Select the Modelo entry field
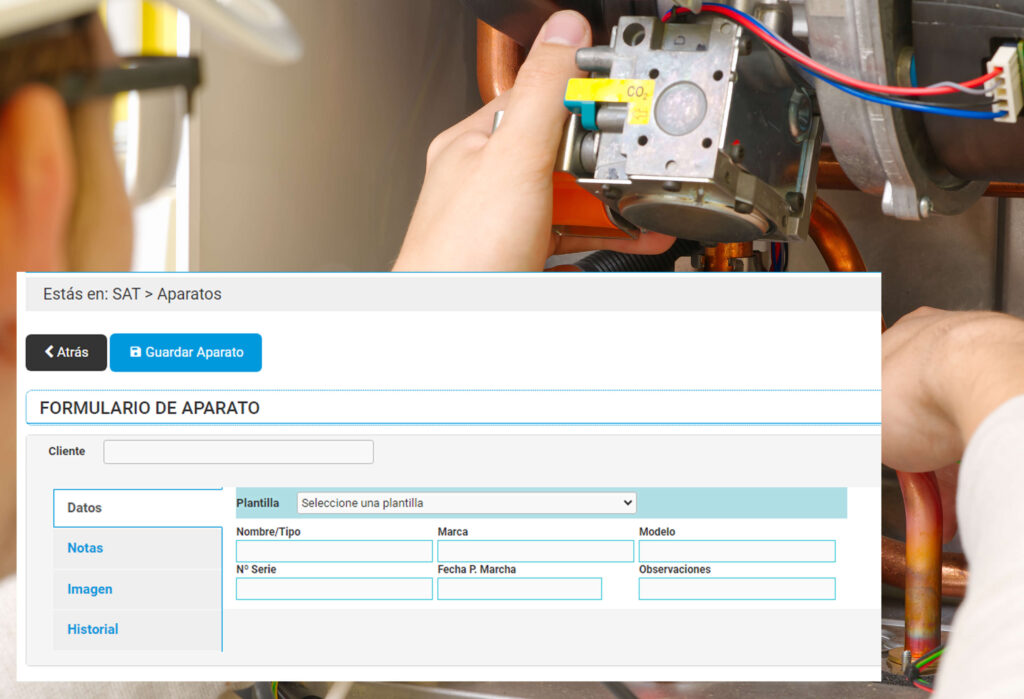This screenshot has height=699, width=1024. click(x=736, y=551)
